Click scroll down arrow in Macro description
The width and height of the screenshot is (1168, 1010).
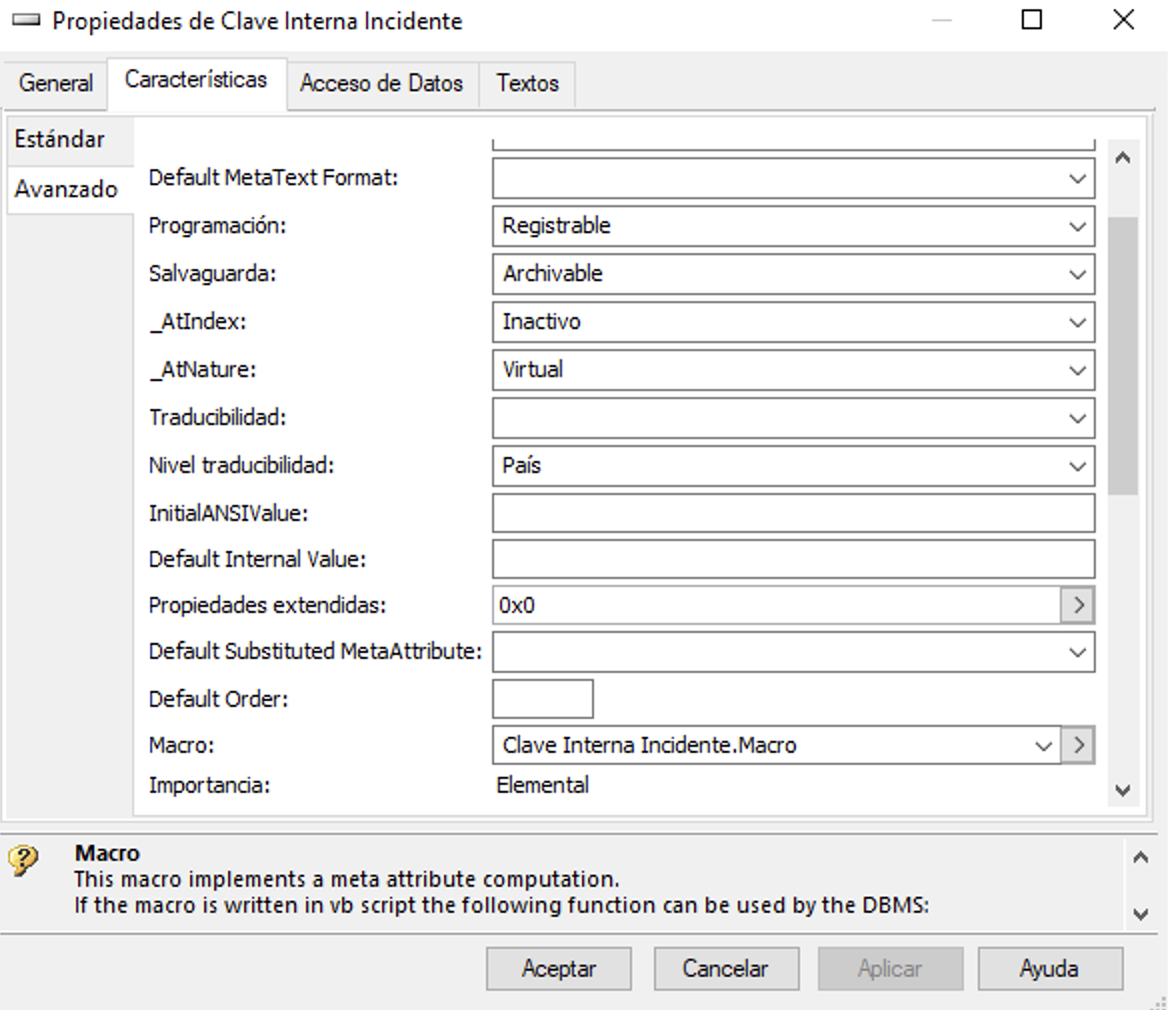tap(1140, 914)
